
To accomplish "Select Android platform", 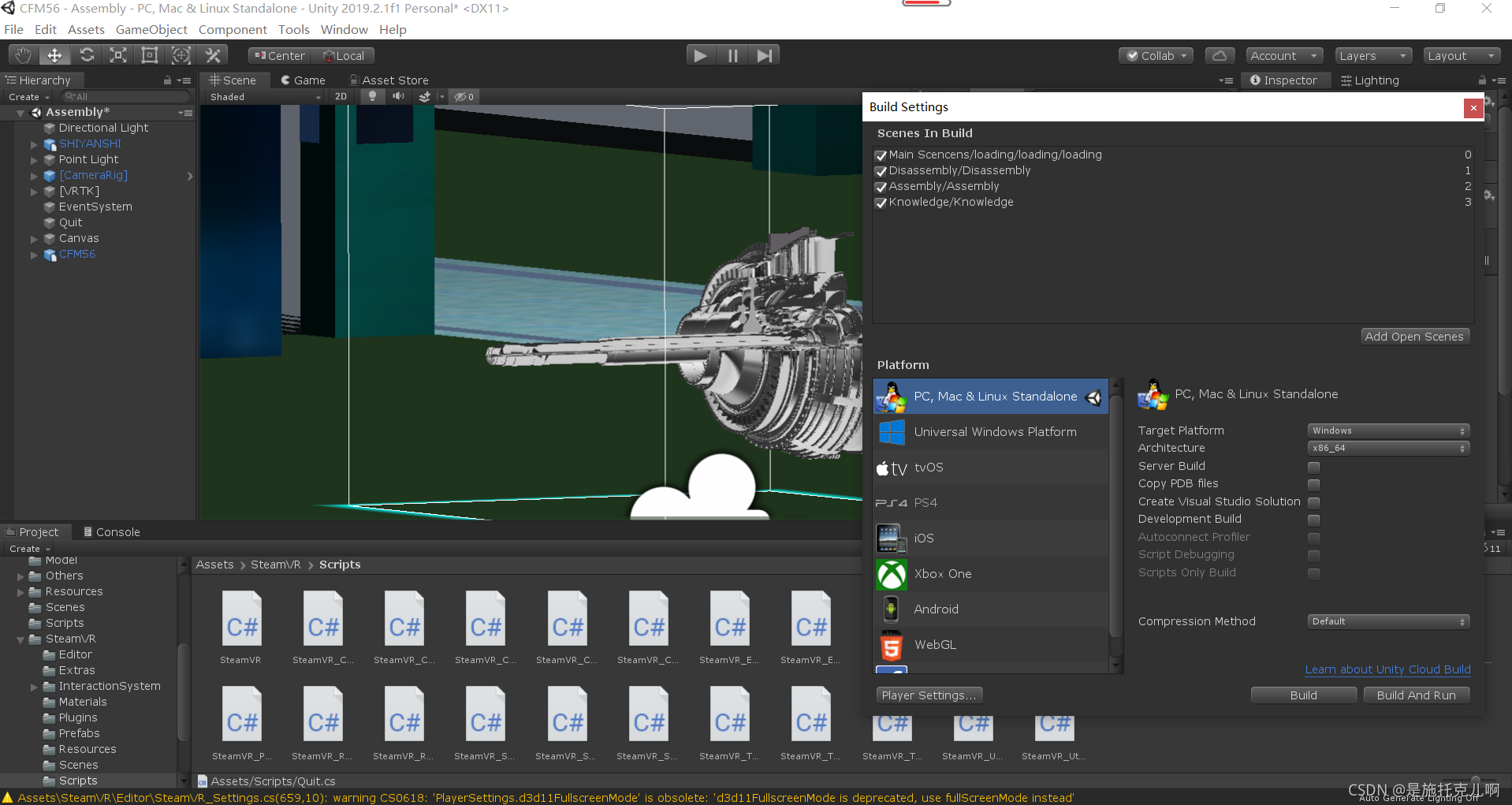I will click(x=991, y=609).
